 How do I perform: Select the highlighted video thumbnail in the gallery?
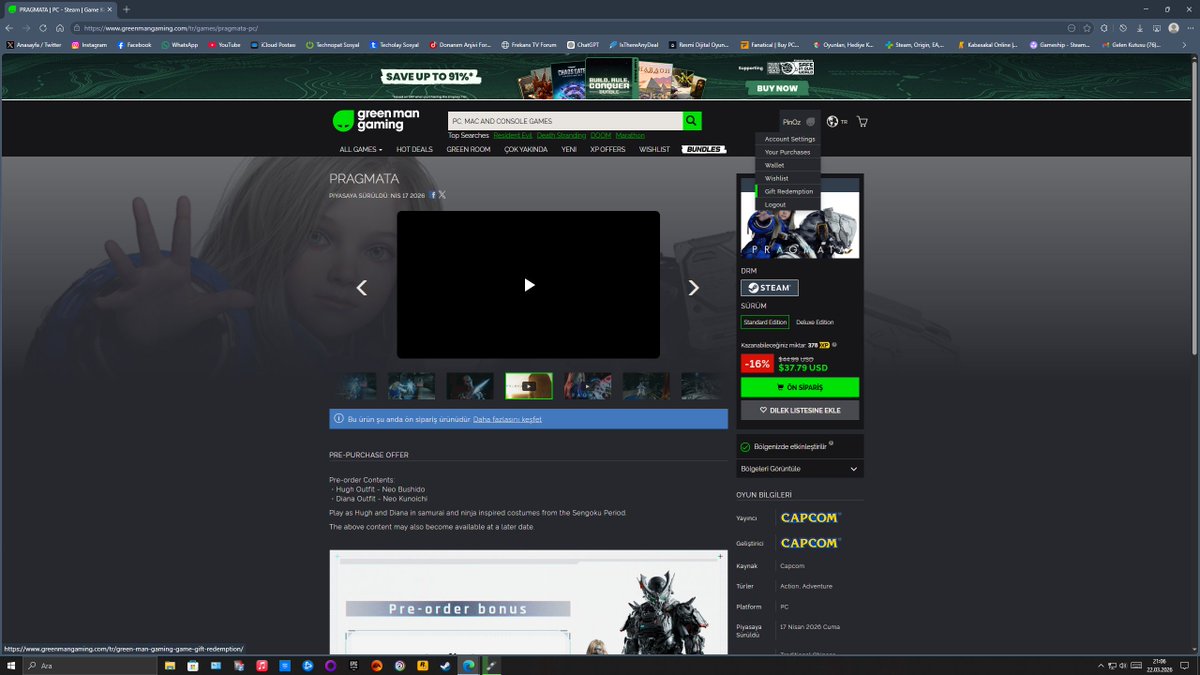[529, 386]
